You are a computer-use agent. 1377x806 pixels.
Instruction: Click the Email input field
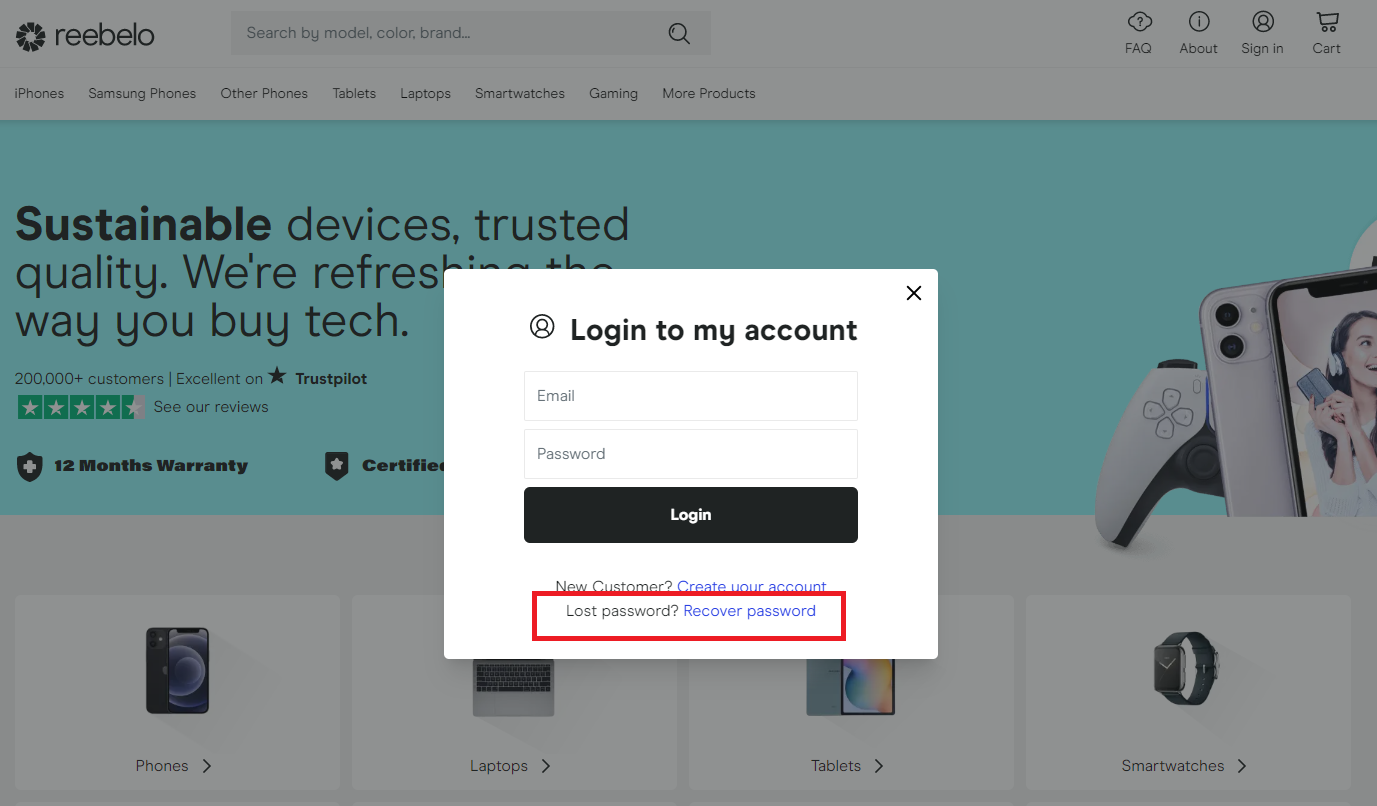[690, 396]
